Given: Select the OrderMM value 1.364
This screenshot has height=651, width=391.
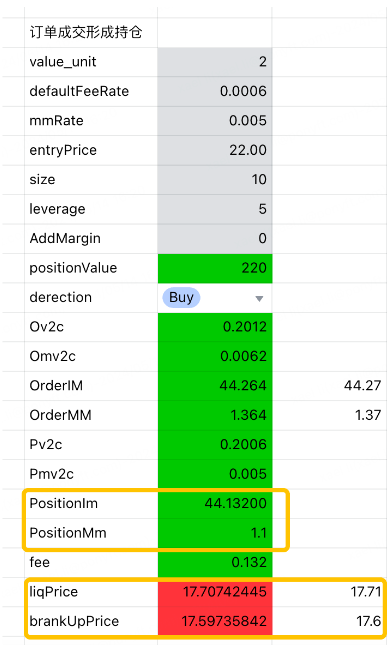Looking at the screenshot, I should [x=215, y=416].
